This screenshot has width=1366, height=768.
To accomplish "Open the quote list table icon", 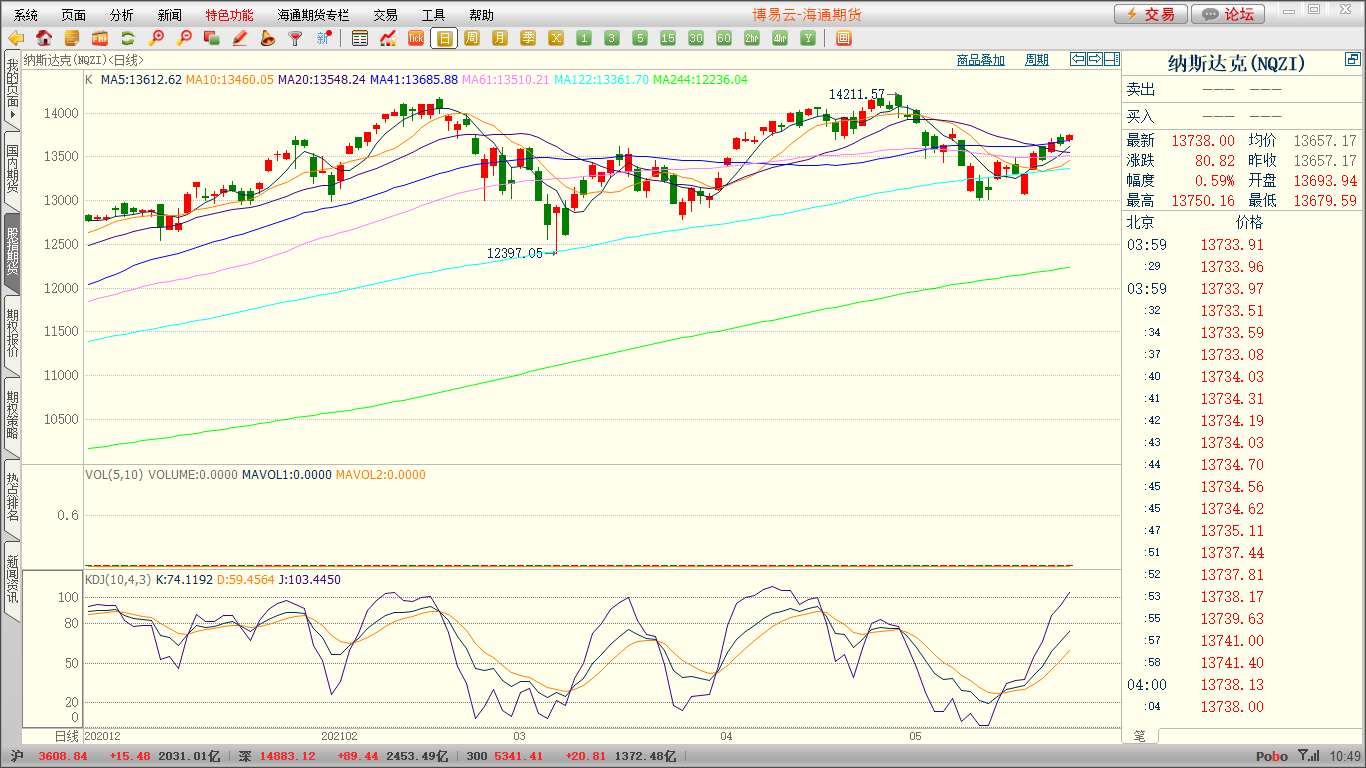I will pyautogui.click(x=360, y=38).
